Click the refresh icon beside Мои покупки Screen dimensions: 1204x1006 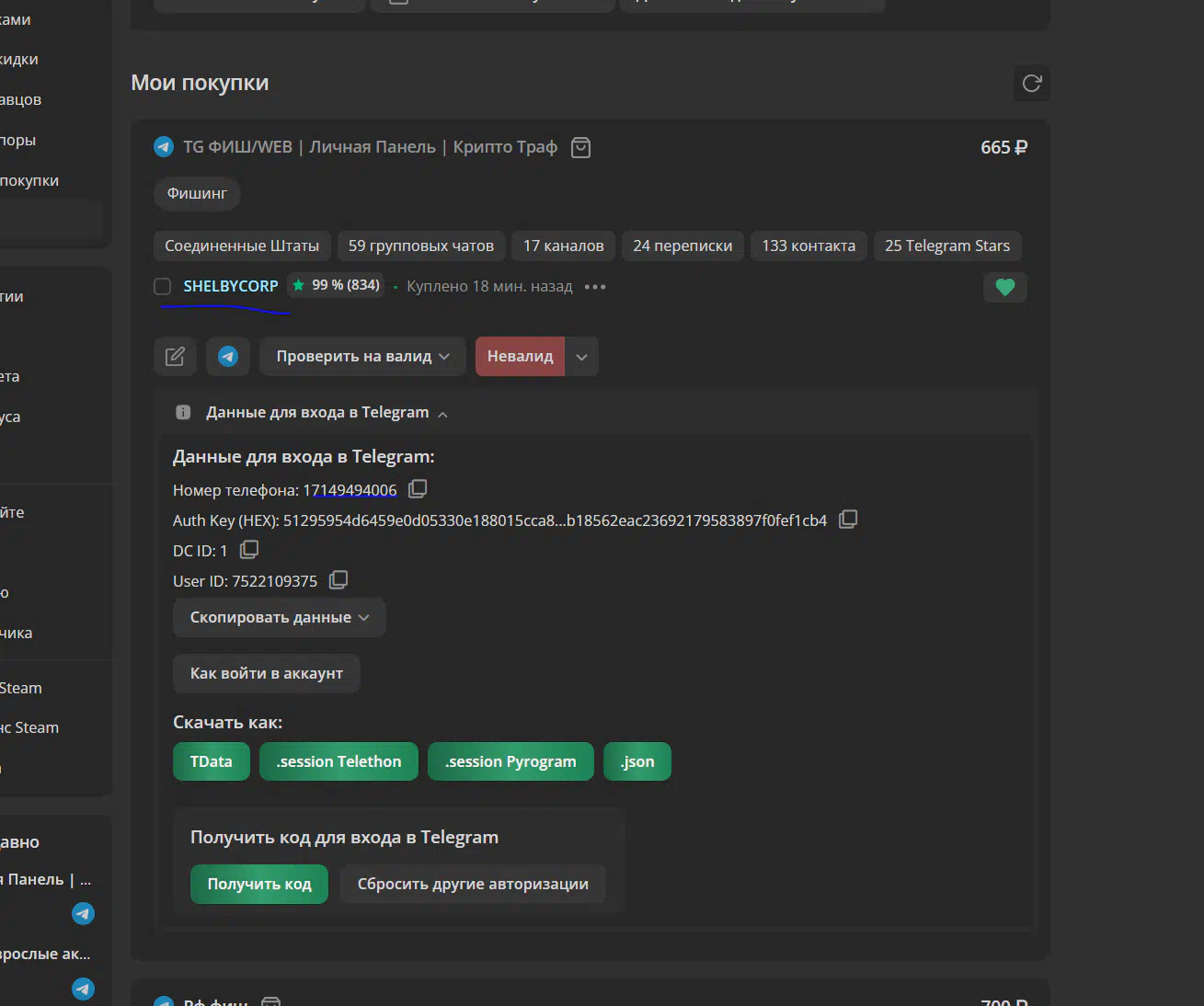point(1032,84)
